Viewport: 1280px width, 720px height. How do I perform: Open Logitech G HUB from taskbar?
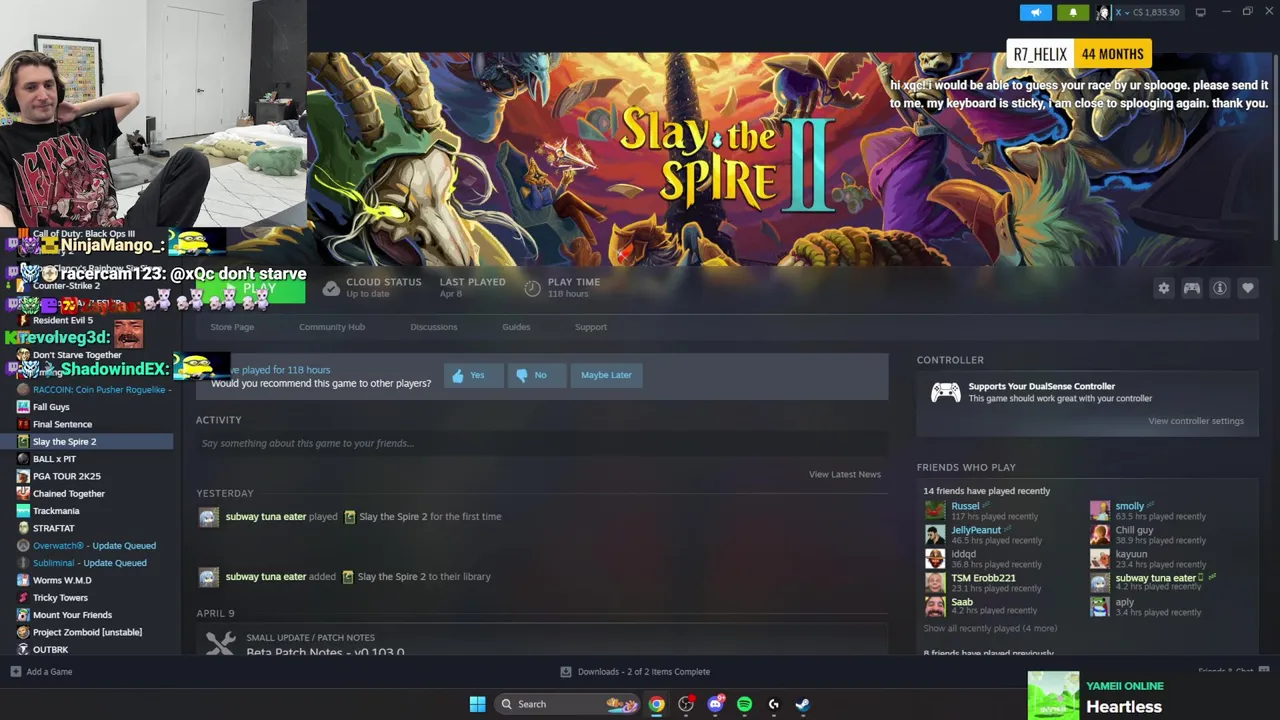773,704
